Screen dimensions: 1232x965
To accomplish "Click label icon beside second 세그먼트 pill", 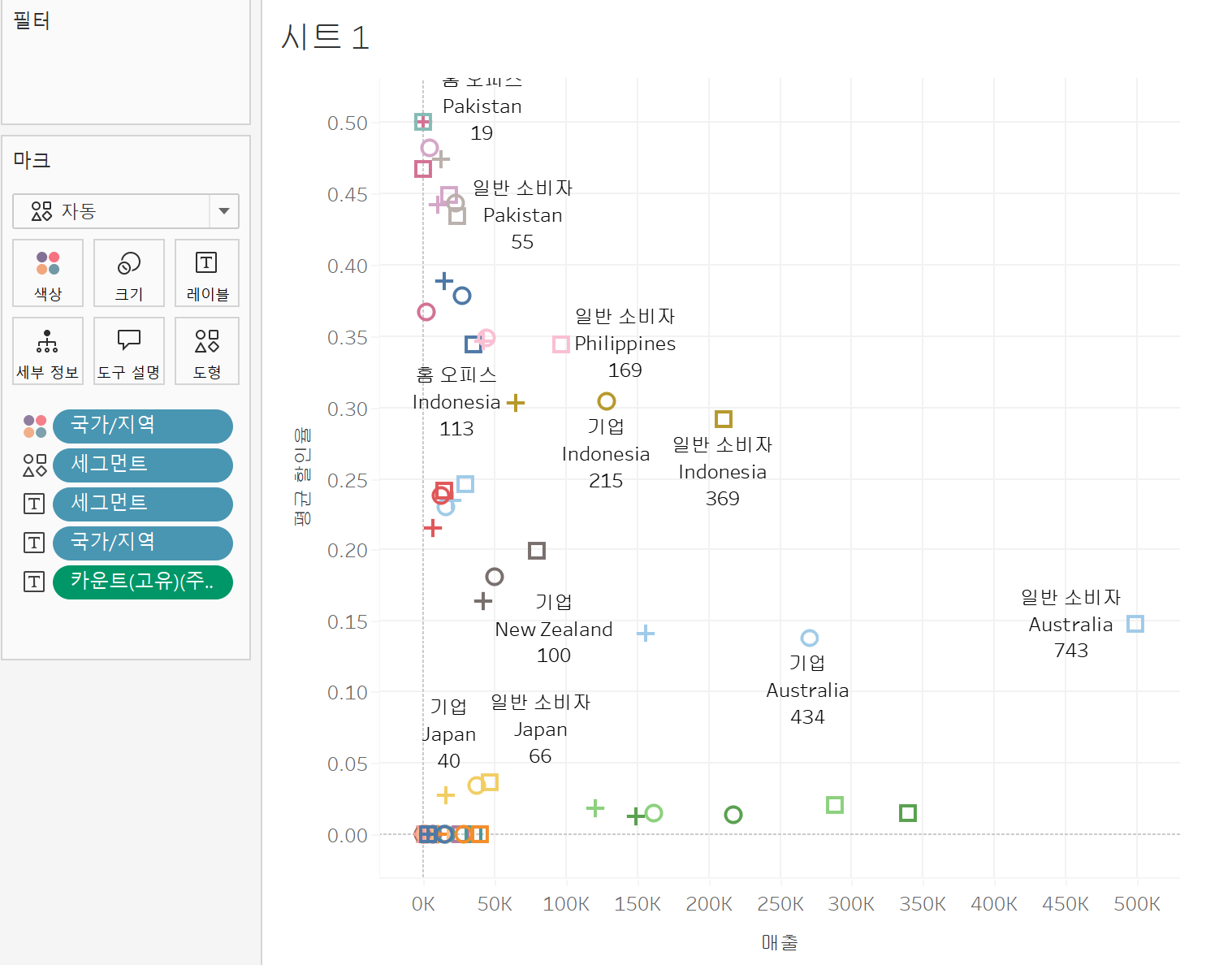I will [x=34, y=504].
